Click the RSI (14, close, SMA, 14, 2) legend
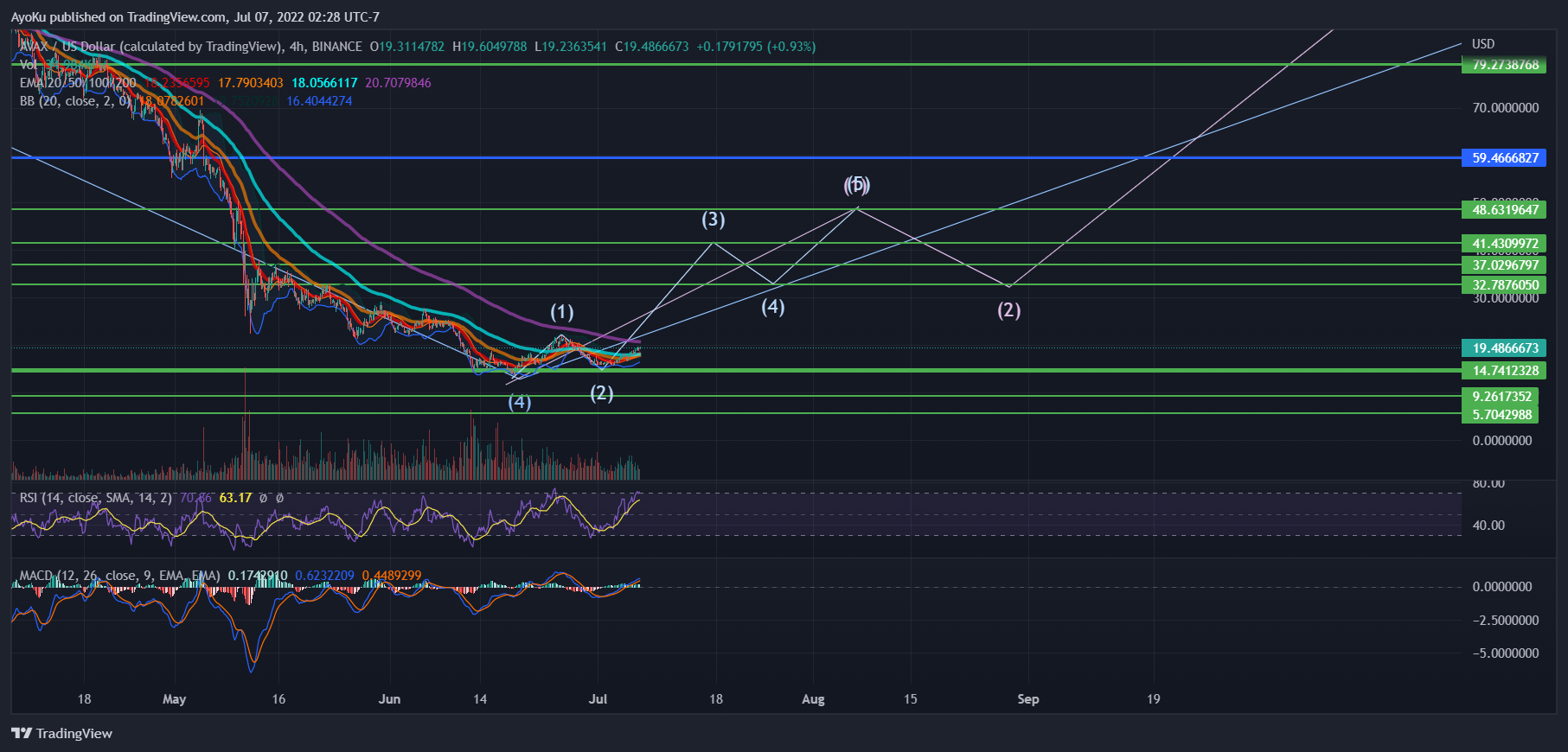1568x752 pixels. point(95,498)
